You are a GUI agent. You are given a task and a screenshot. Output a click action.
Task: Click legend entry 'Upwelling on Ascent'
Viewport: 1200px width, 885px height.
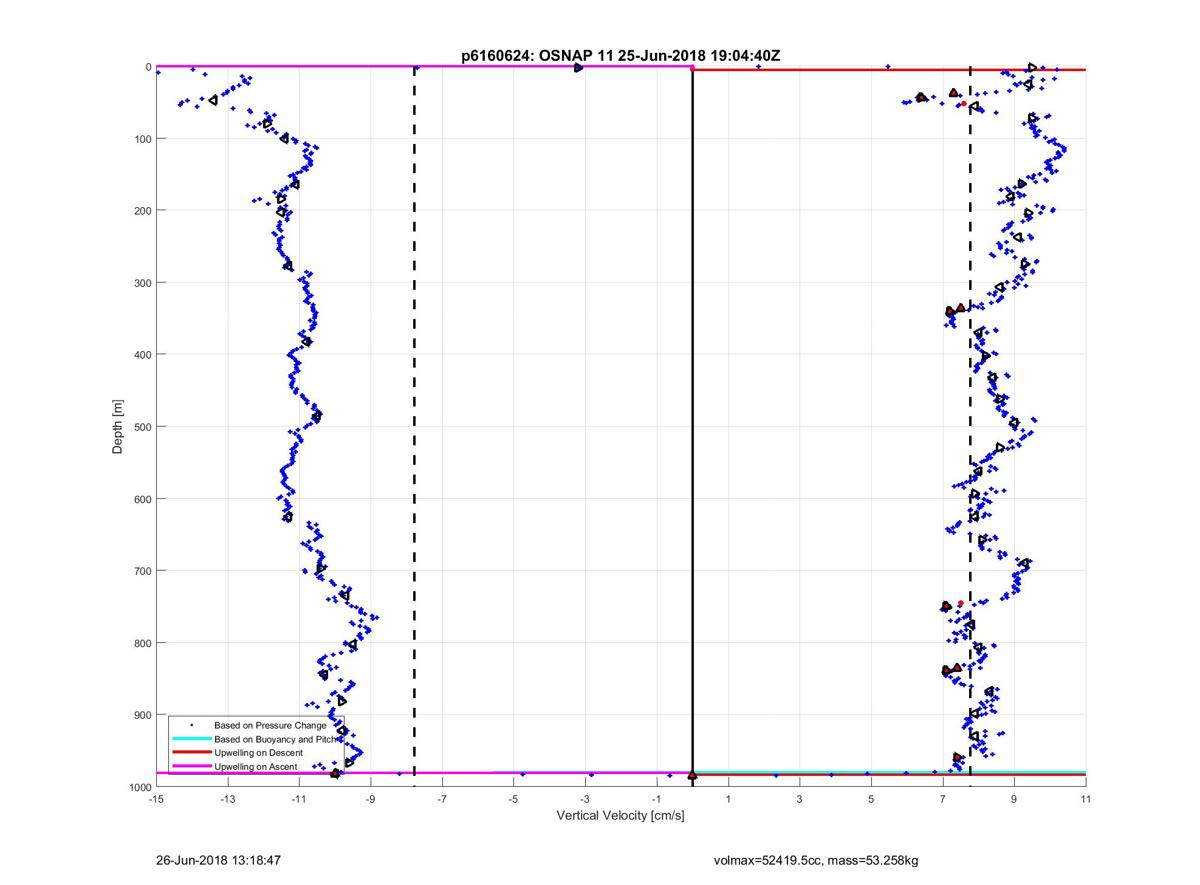(256, 766)
